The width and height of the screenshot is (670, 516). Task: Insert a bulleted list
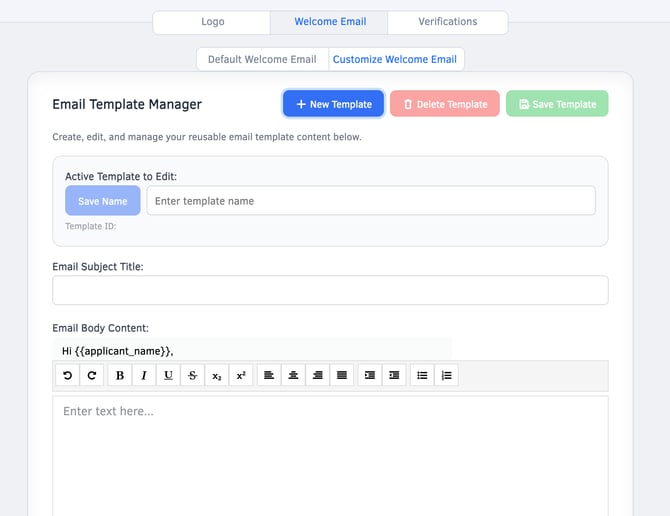(422, 375)
